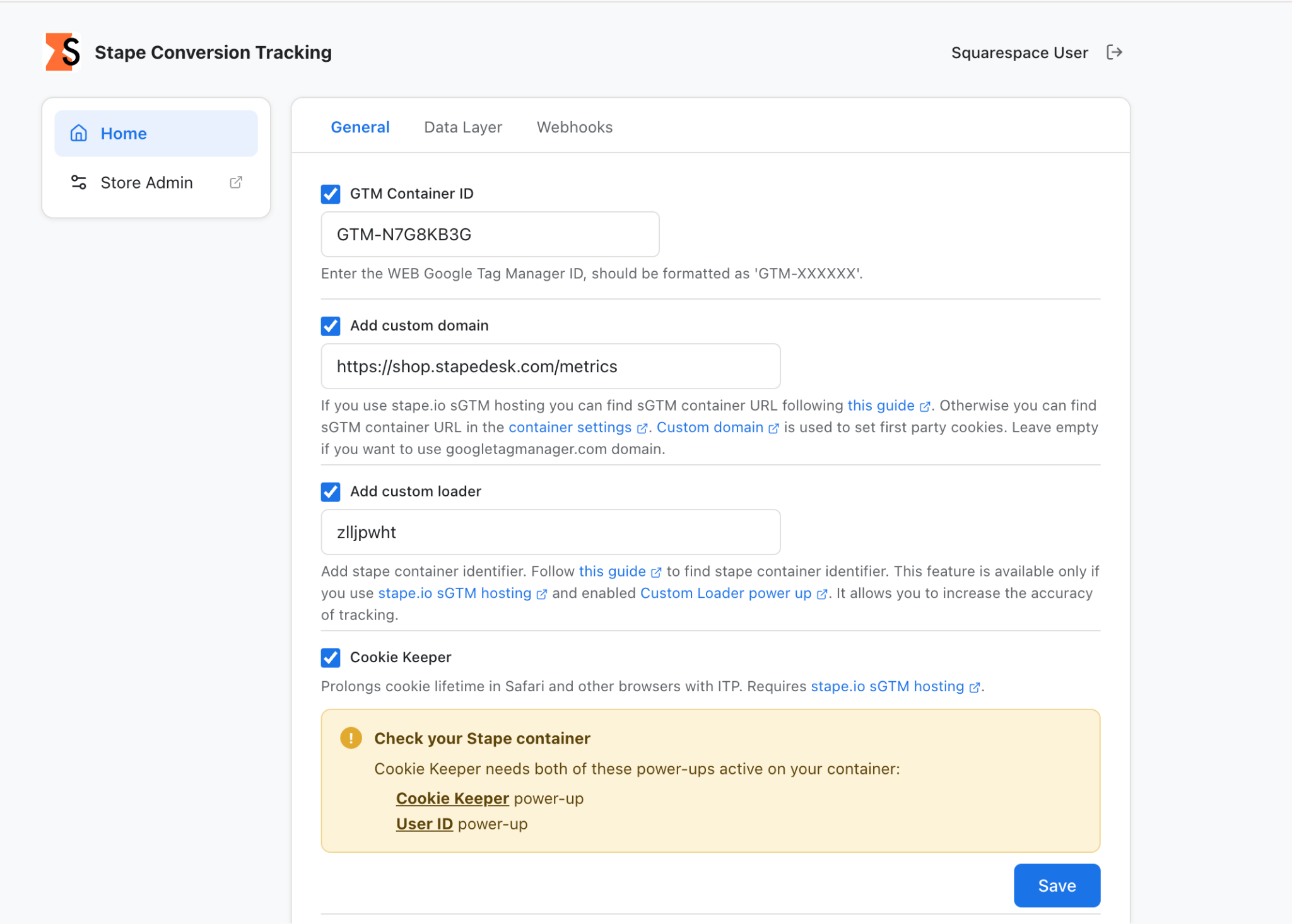
Task: Focus the custom domain URL input field
Action: coord(551,366)
